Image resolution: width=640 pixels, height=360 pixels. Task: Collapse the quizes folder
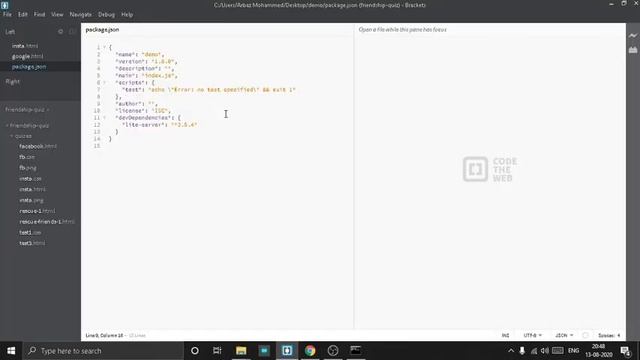12,136
